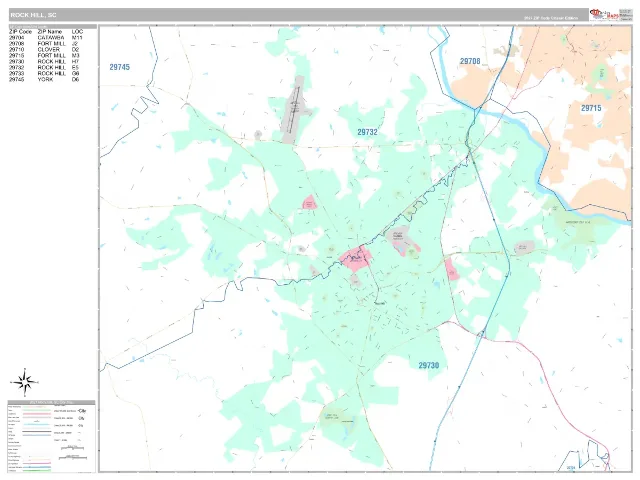Click the 29732 entry in the ZIP table
Image resolution: width=640 pixels, height=480 pixels.
(x=16, y=67)
